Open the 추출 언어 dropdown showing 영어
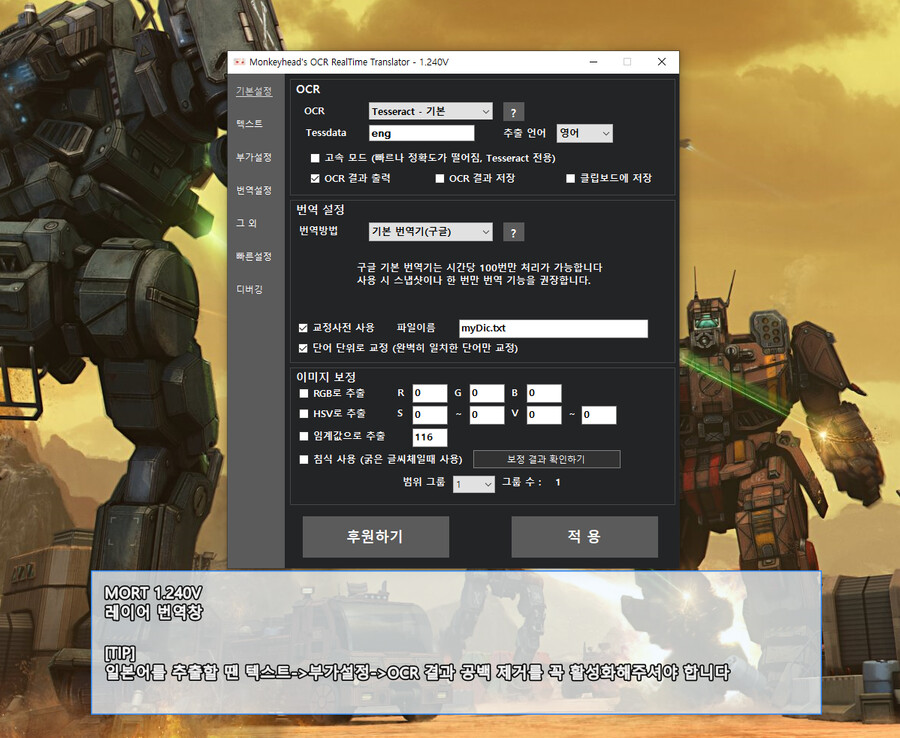The image size is (900, 738). pyautogui.click(x=584, y=133)
